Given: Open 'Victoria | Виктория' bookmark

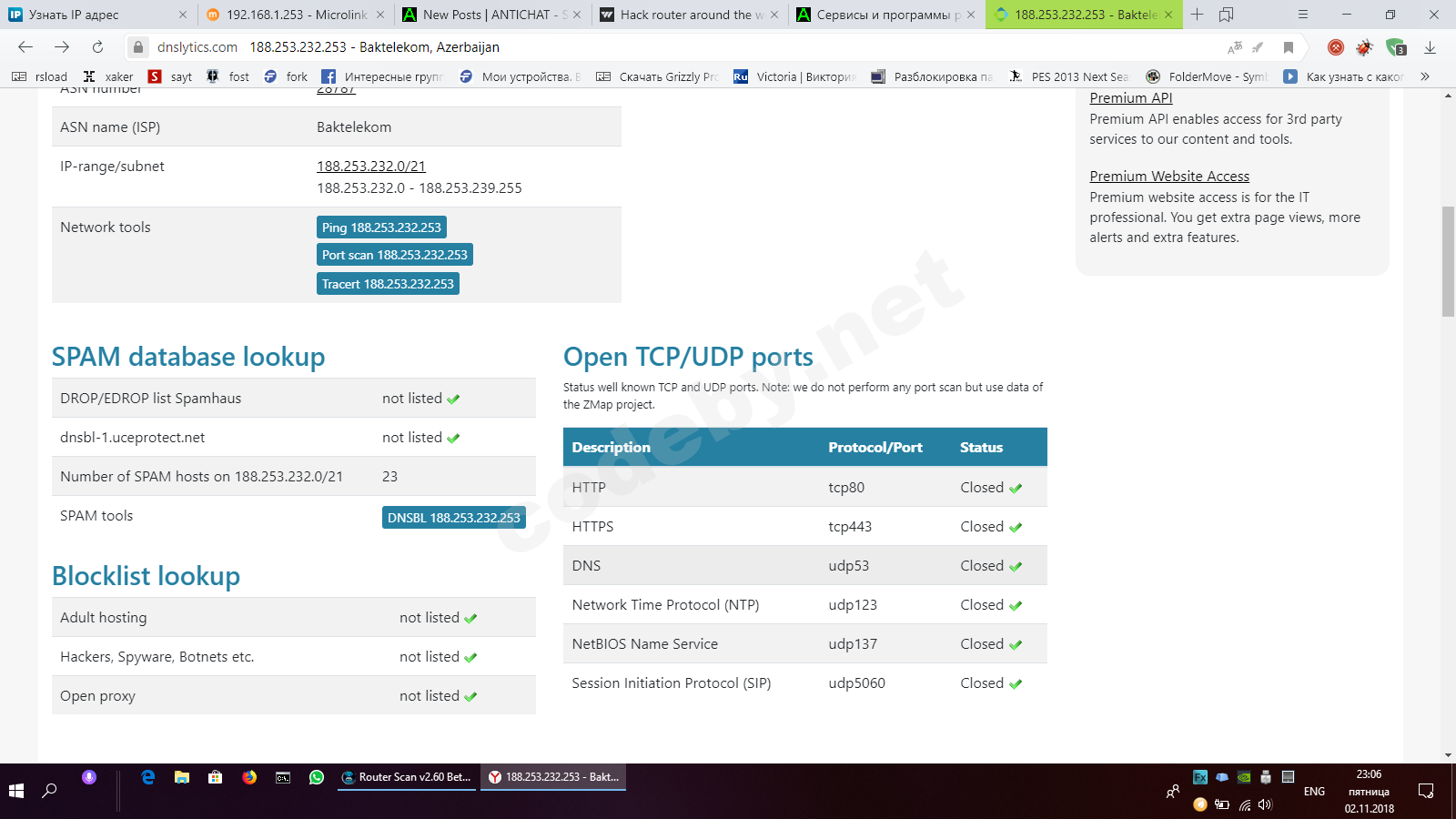Looking at the screenshot, I should 795,76.
